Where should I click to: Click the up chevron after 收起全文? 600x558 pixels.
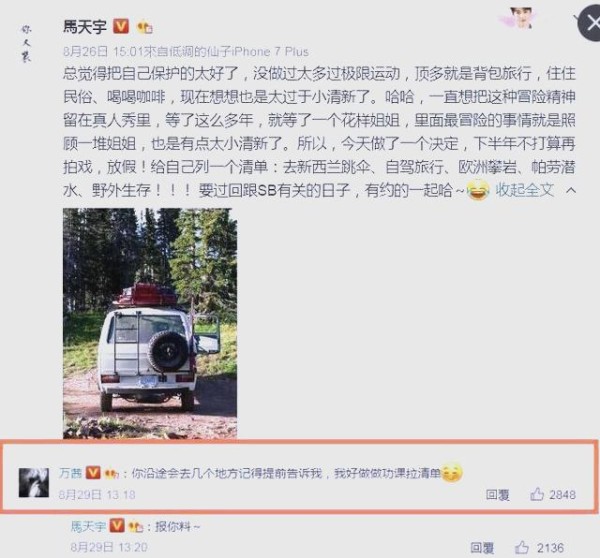coord(571,190)
